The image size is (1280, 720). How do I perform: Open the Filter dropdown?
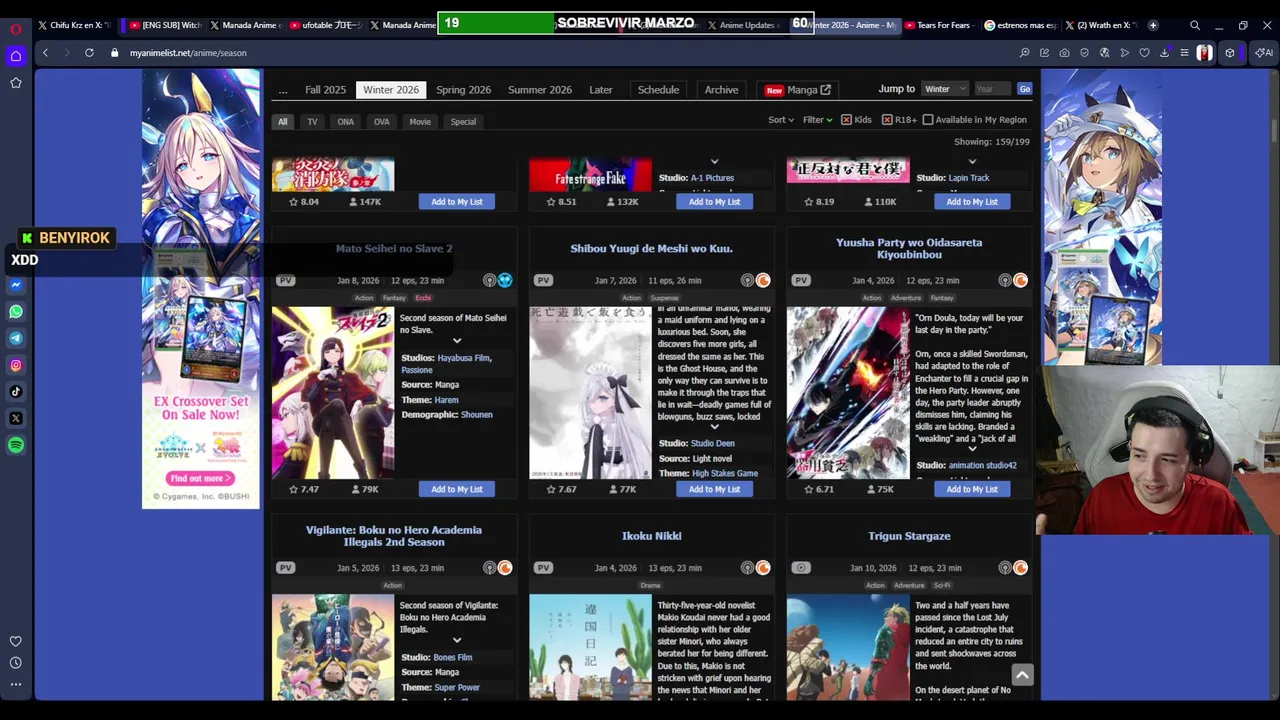pos(817,120)
